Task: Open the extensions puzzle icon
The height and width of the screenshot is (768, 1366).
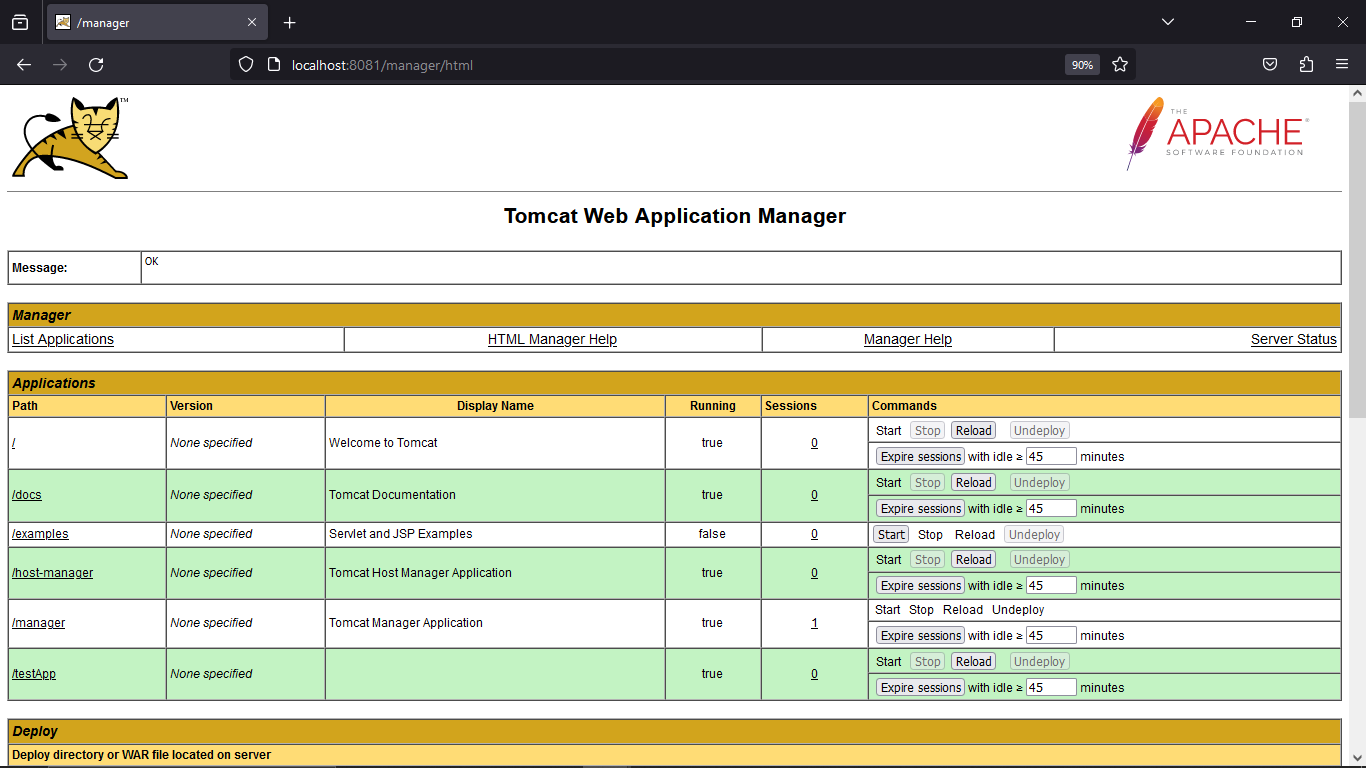Action: (x=1306, y=65)
